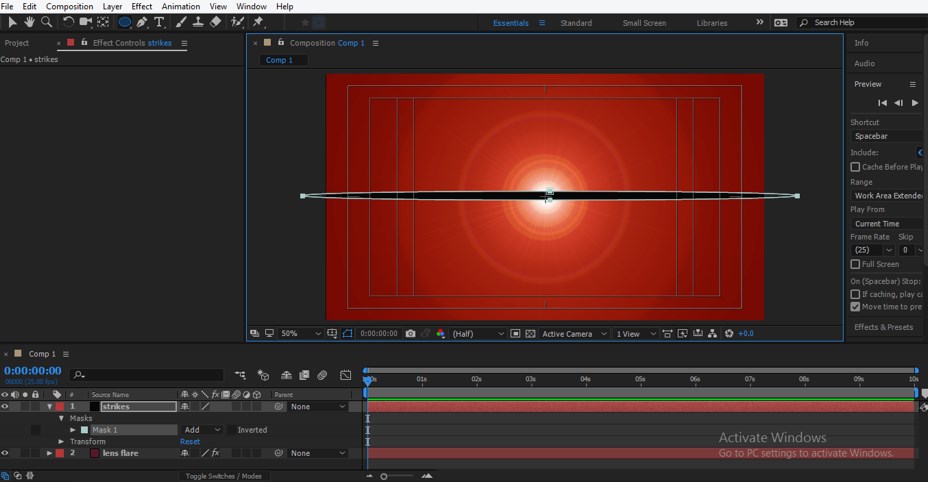
Task: Open Mask 1 mode Add dropdown
Action: [x=202, y=430]
